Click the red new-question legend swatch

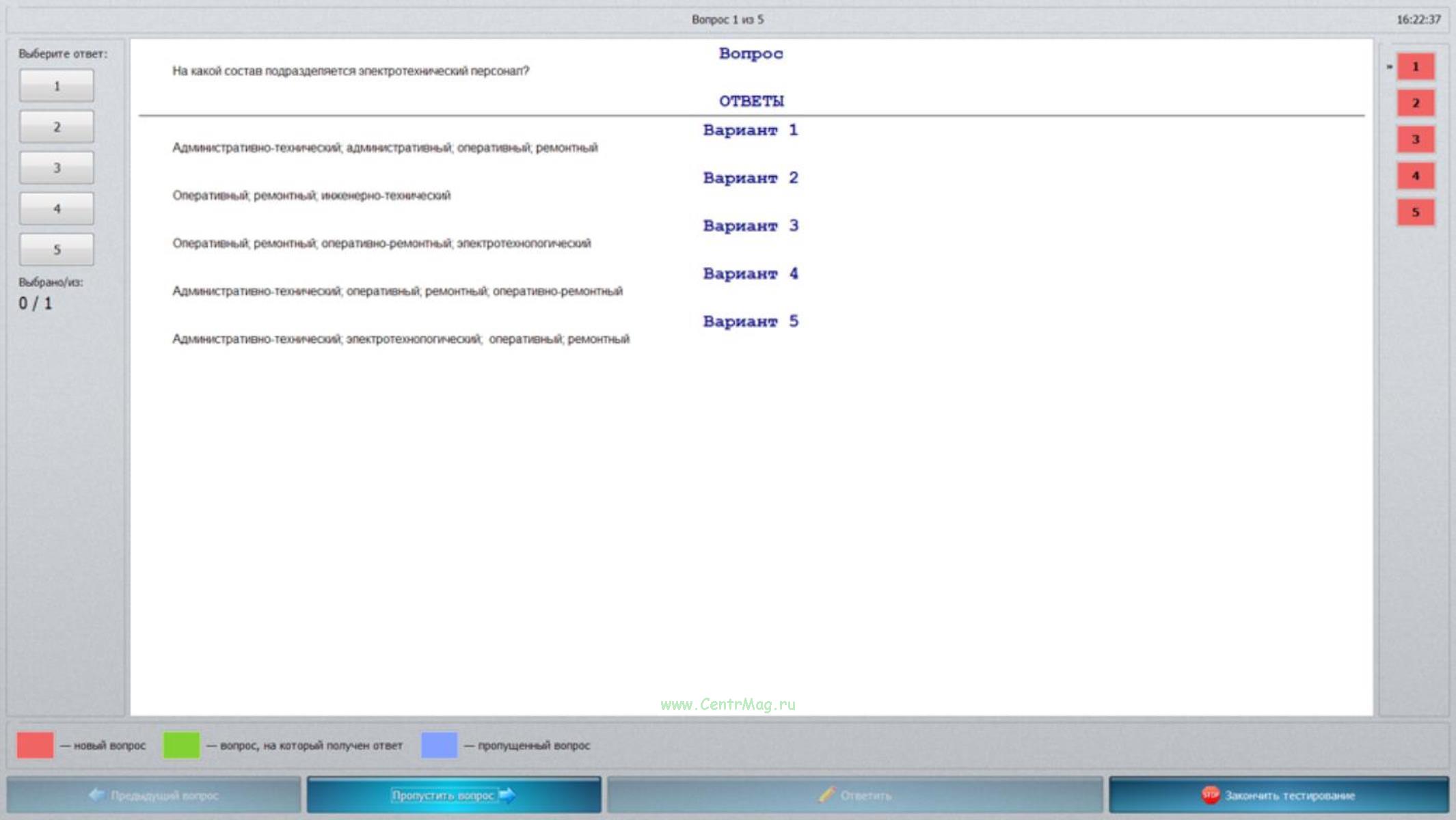pyautogui.click(x=35, y=746)
